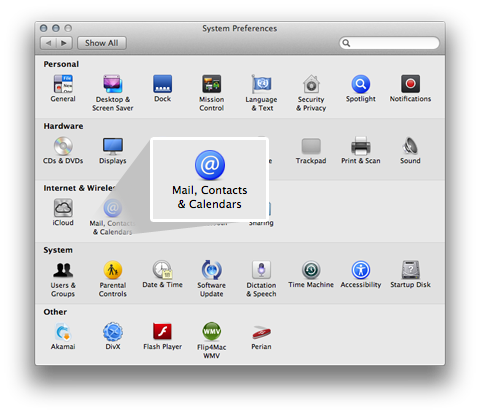Click the Show All button
Screen dimensions: 480x414
(x=102, y=43)
